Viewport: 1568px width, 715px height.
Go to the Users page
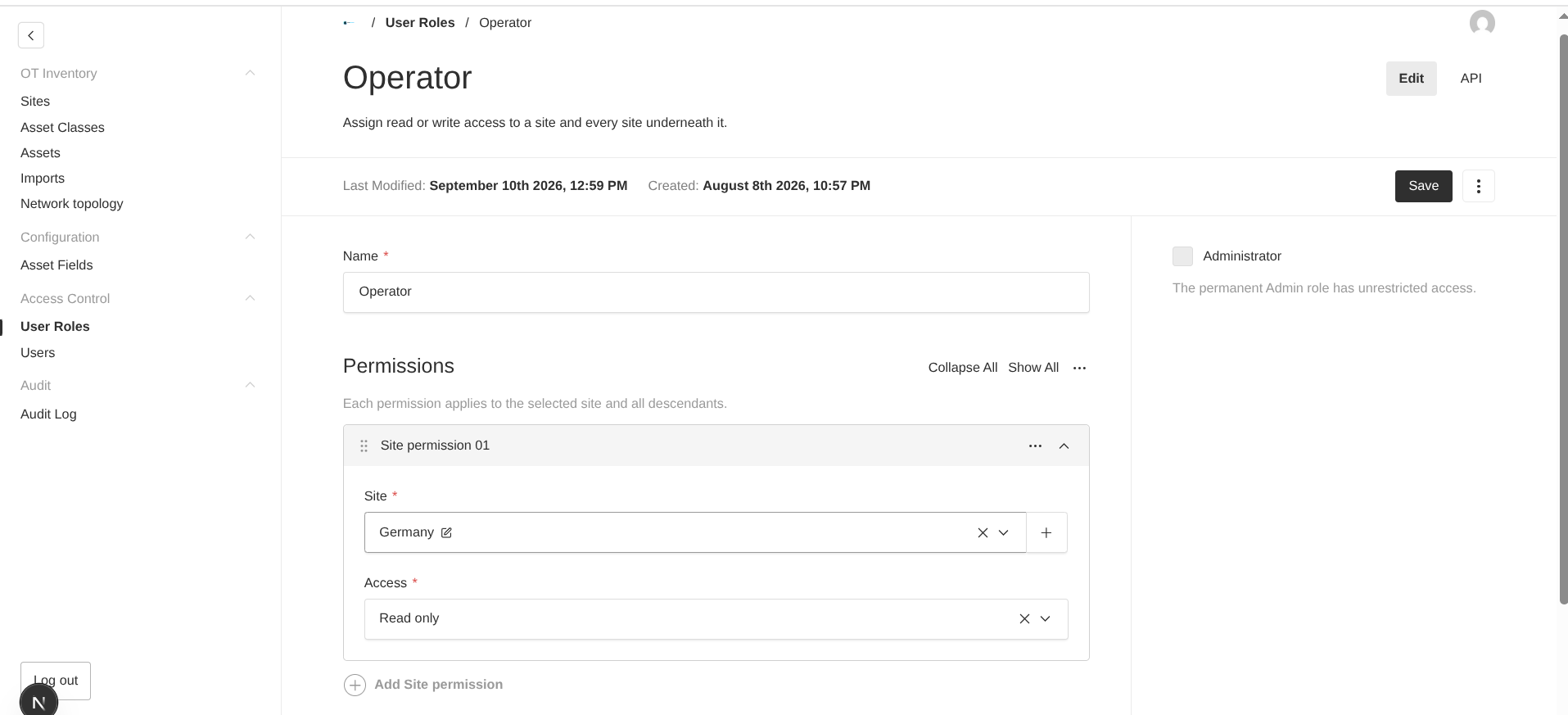pyautogui.click(x=38, y=353)
